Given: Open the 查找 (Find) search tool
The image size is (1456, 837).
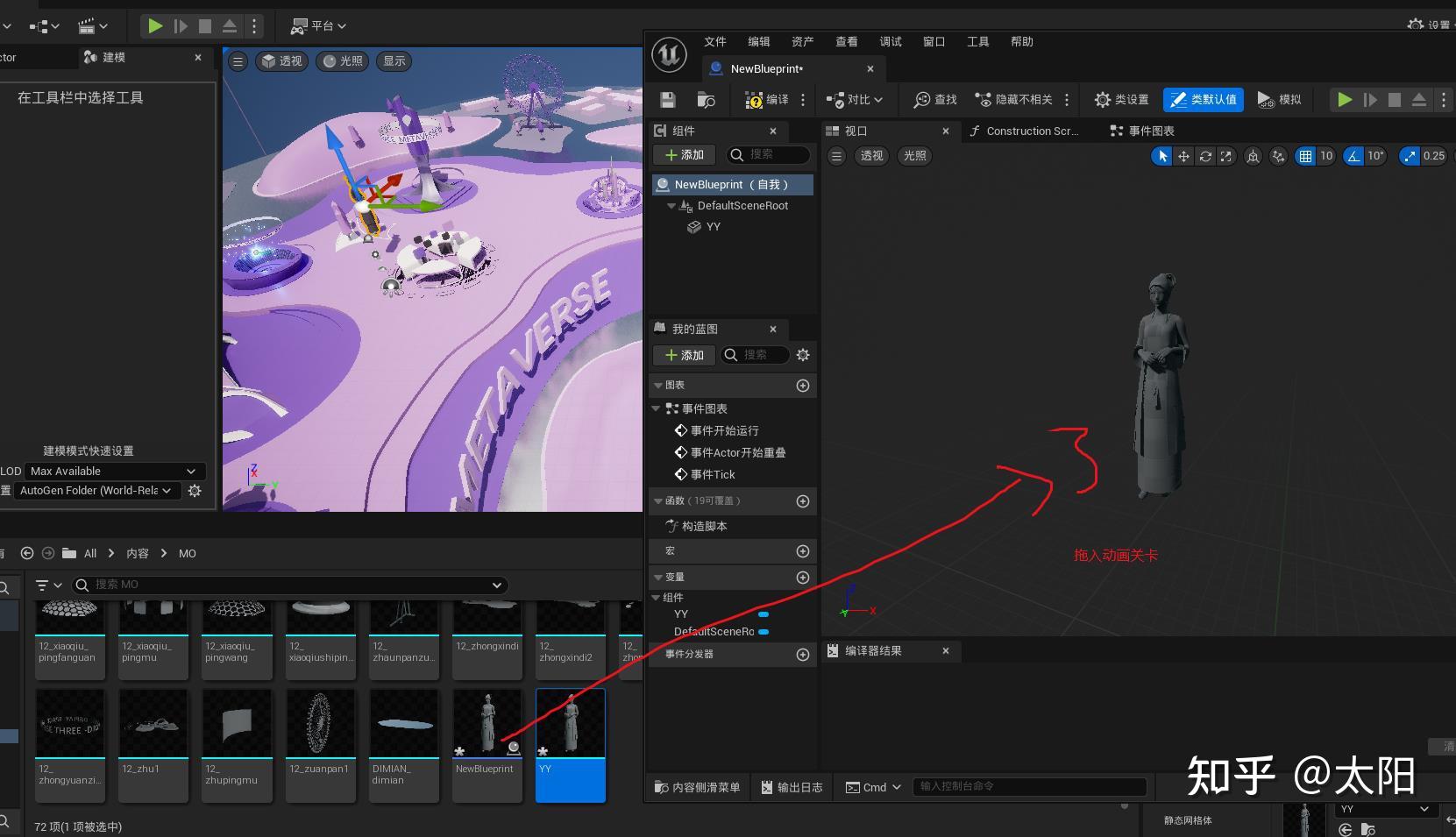Looking at the screenshot, I should (933, 99).
